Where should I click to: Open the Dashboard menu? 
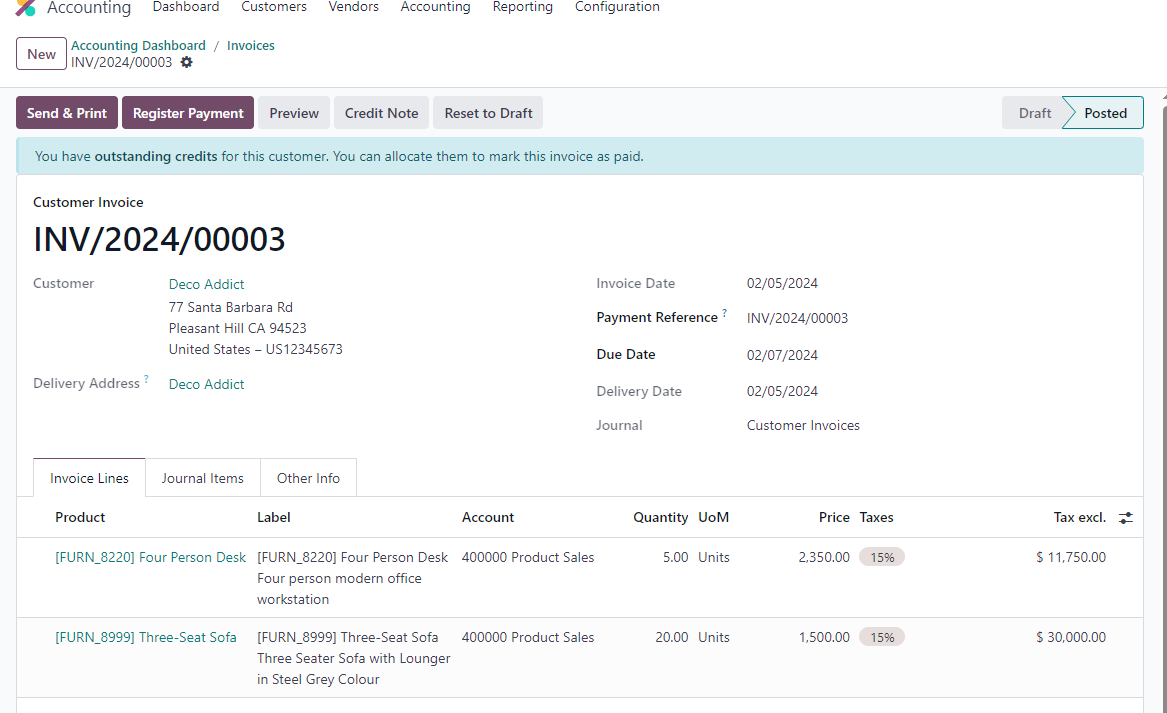186,7
